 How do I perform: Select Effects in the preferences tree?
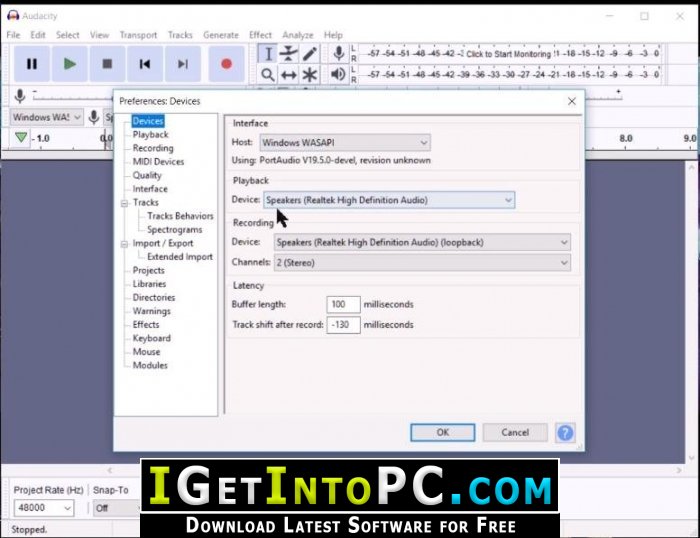(x=146, y=325)
